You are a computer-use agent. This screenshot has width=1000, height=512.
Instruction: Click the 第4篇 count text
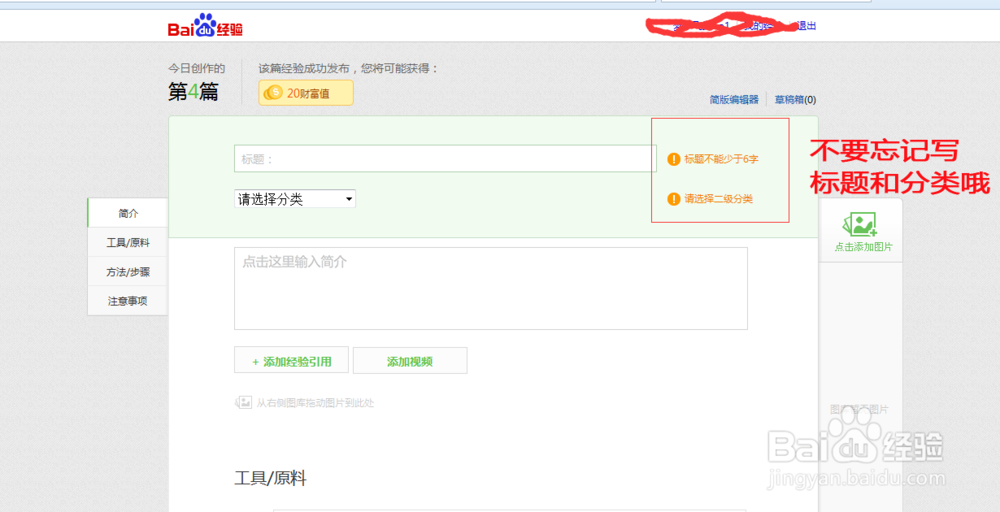point(193,92)
